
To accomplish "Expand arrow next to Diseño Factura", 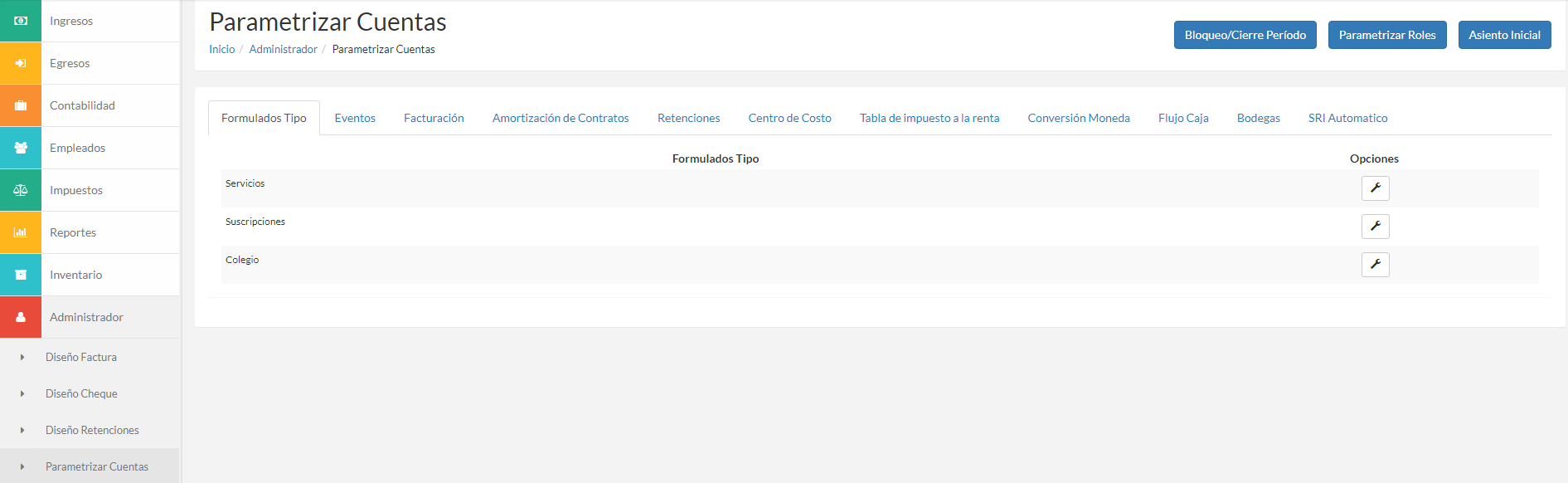I will click(x=22, y=358).
